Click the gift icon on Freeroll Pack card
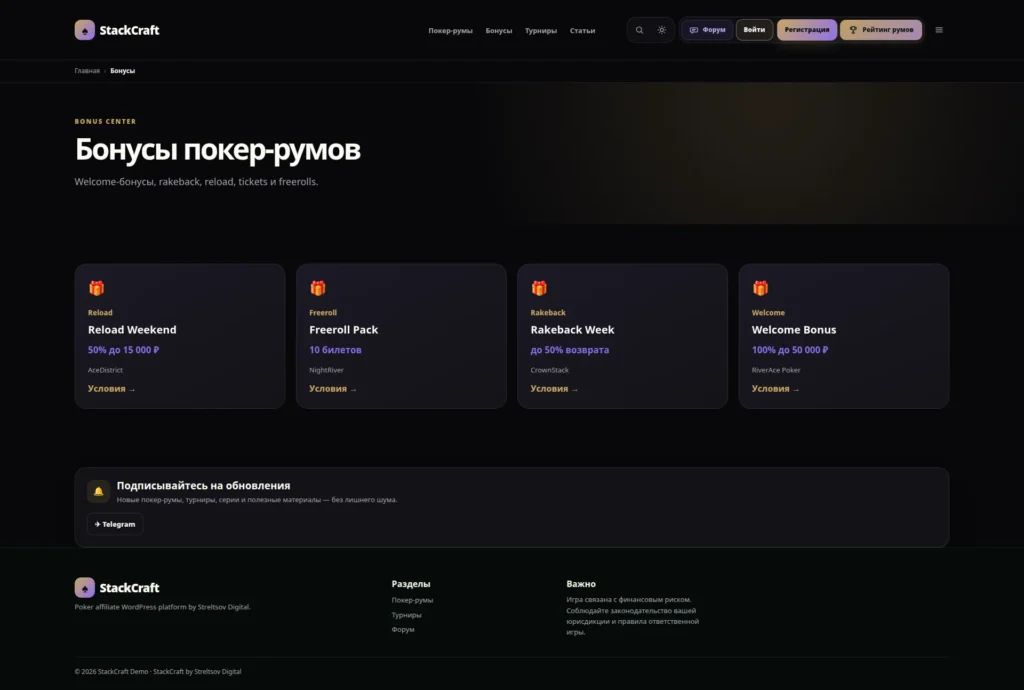The height and width of the screenshot is (690, 1024). click(x=318, y=288)
